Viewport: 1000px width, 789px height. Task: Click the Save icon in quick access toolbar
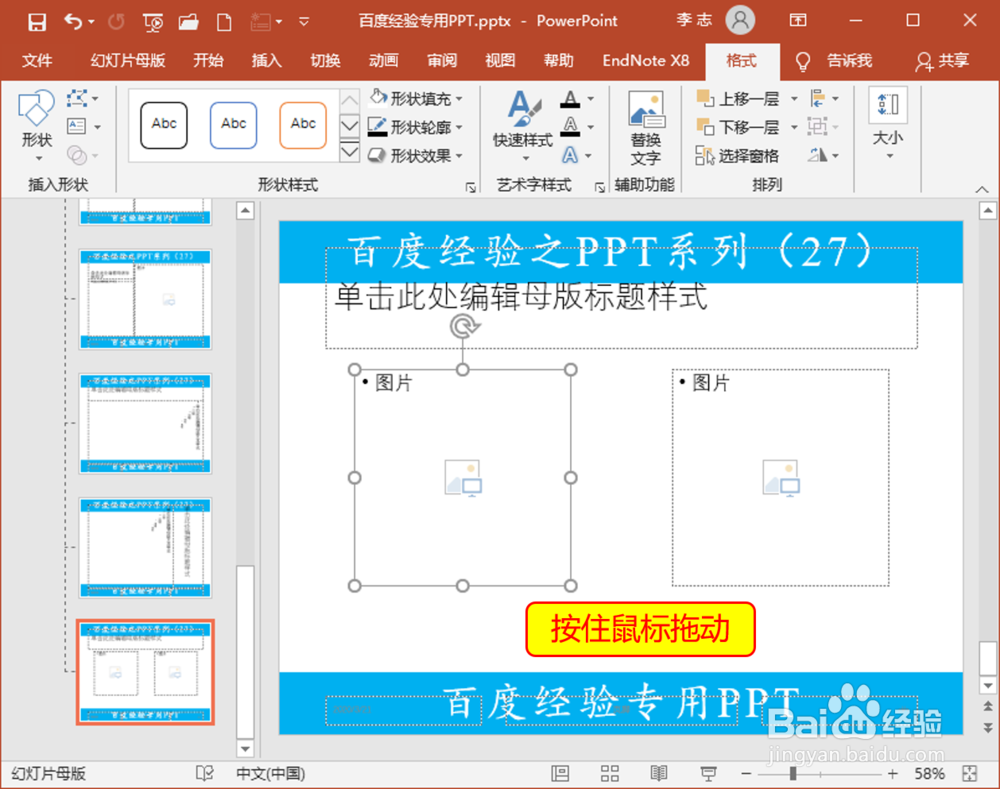tap(37, 22)
